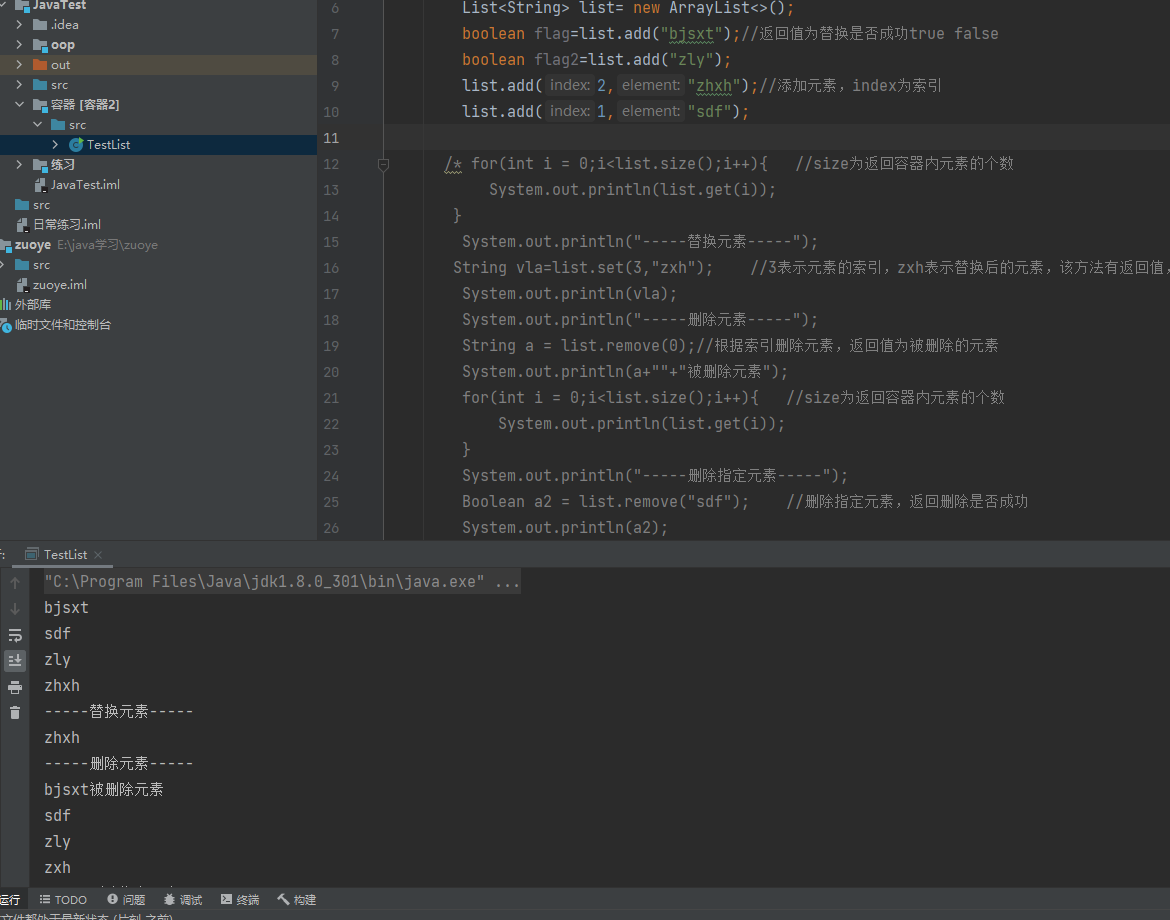Screen dimensions: 1170x920
Task: Expand the TestList class node
Action: click(x=55, y=145)
